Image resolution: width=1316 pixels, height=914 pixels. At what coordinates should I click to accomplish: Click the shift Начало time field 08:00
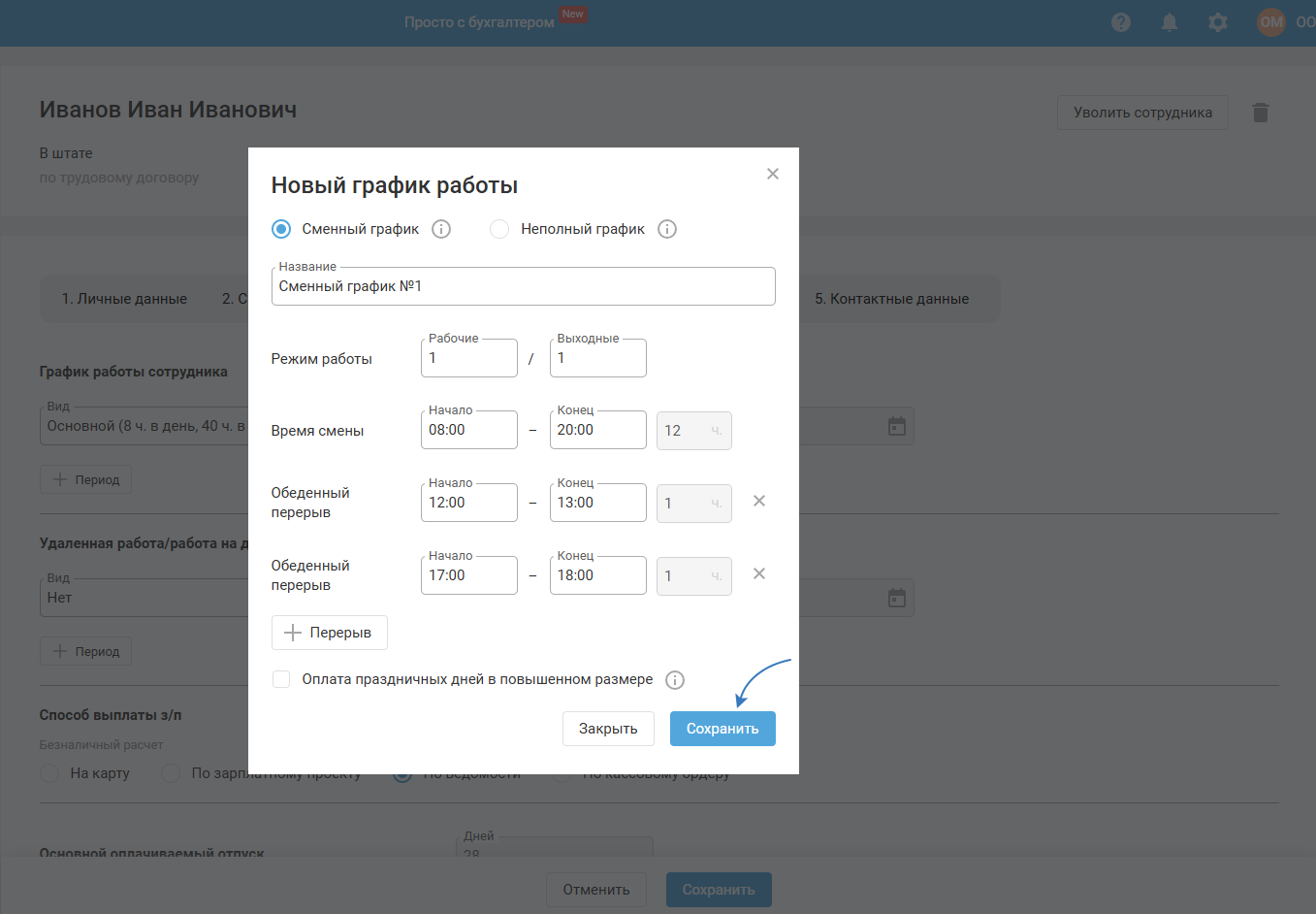pyautogui.click(x=468, y=431)
